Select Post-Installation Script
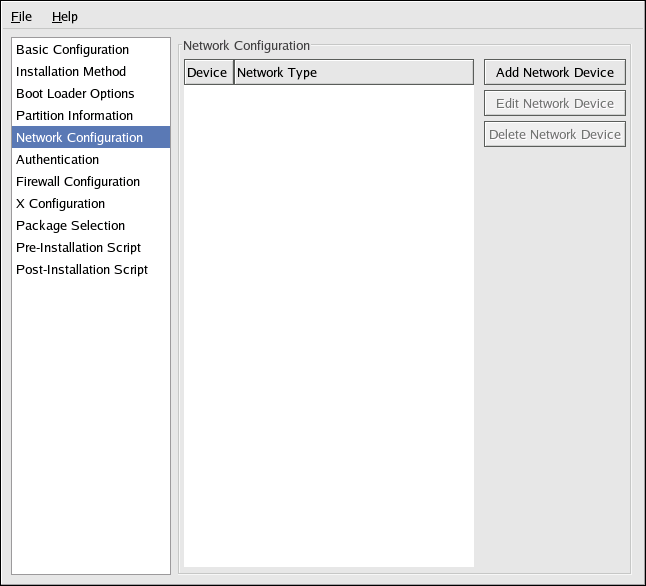The width and height of the screenshot is (646, 586). tap(82, 270)
